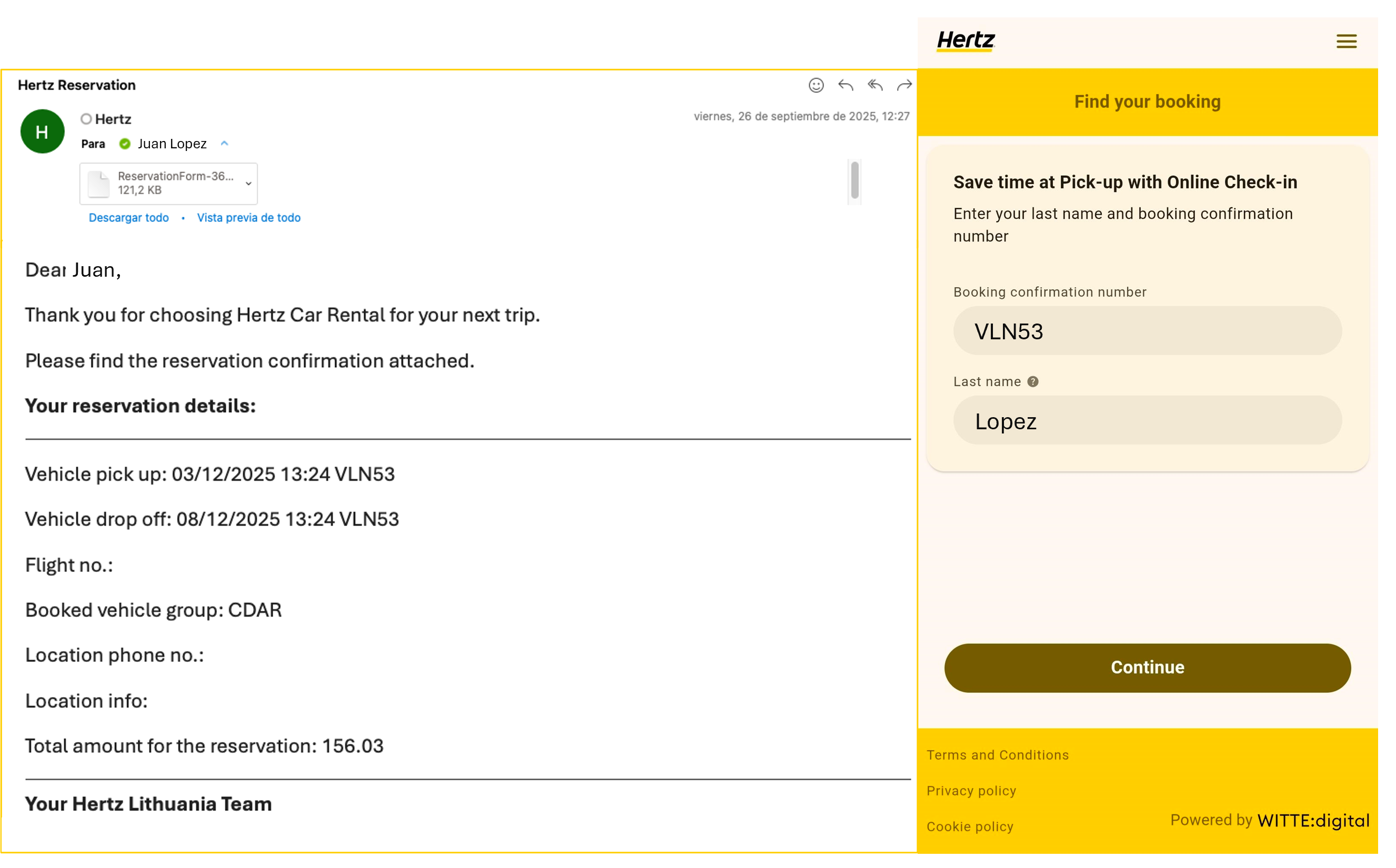Click the sender name Hertz

click(x=113, y=119)
